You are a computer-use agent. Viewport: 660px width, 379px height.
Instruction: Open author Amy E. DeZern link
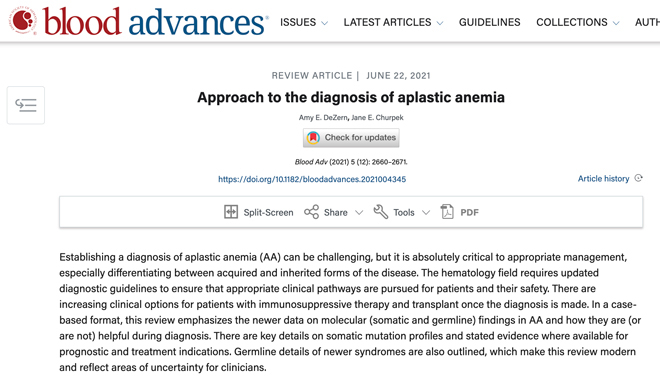tap(323, 117)
